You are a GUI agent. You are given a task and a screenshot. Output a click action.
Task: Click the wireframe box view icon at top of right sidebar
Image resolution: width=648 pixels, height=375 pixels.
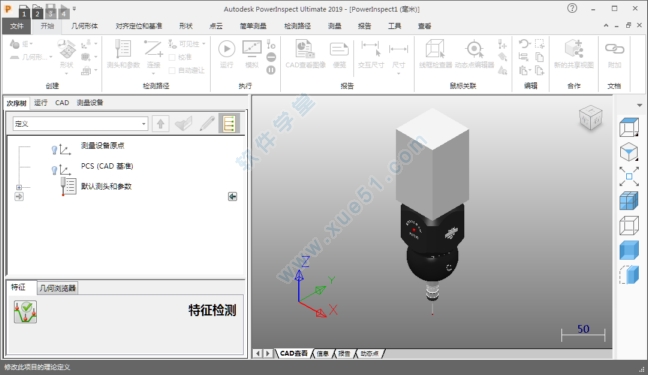629,127
